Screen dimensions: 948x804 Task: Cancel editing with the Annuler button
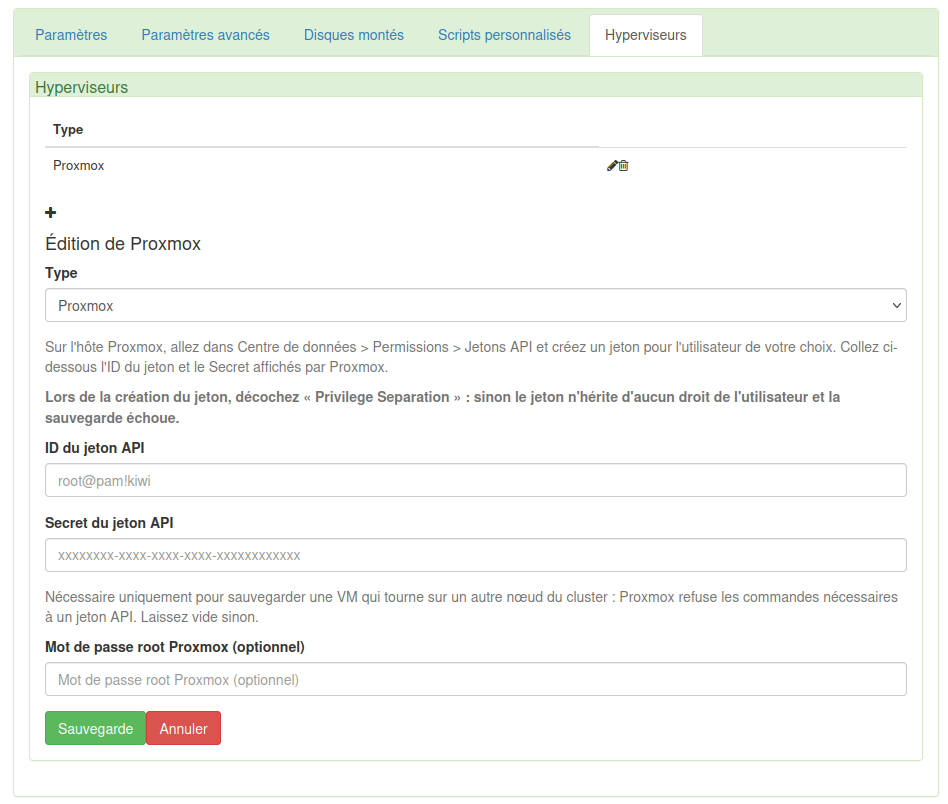click(x=183, y=728)
